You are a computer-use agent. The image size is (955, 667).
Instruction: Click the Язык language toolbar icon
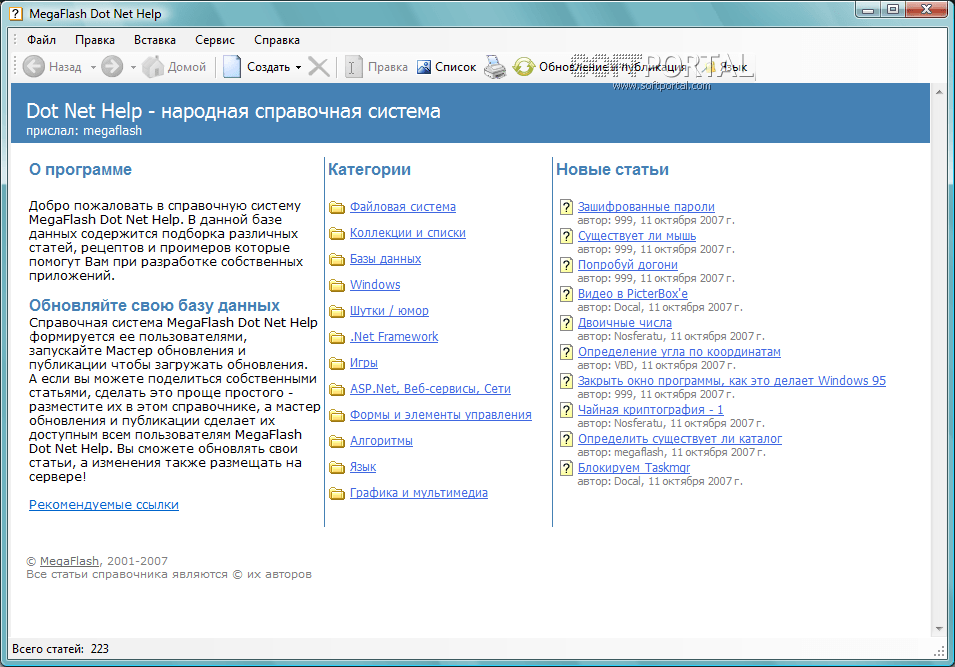tap(711, 66)
